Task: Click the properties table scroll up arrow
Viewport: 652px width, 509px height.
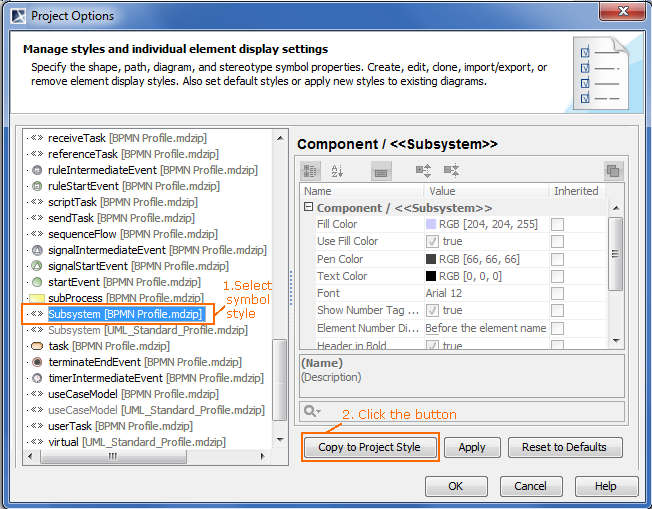Action: pyautogui.click(x=616, y=208)
